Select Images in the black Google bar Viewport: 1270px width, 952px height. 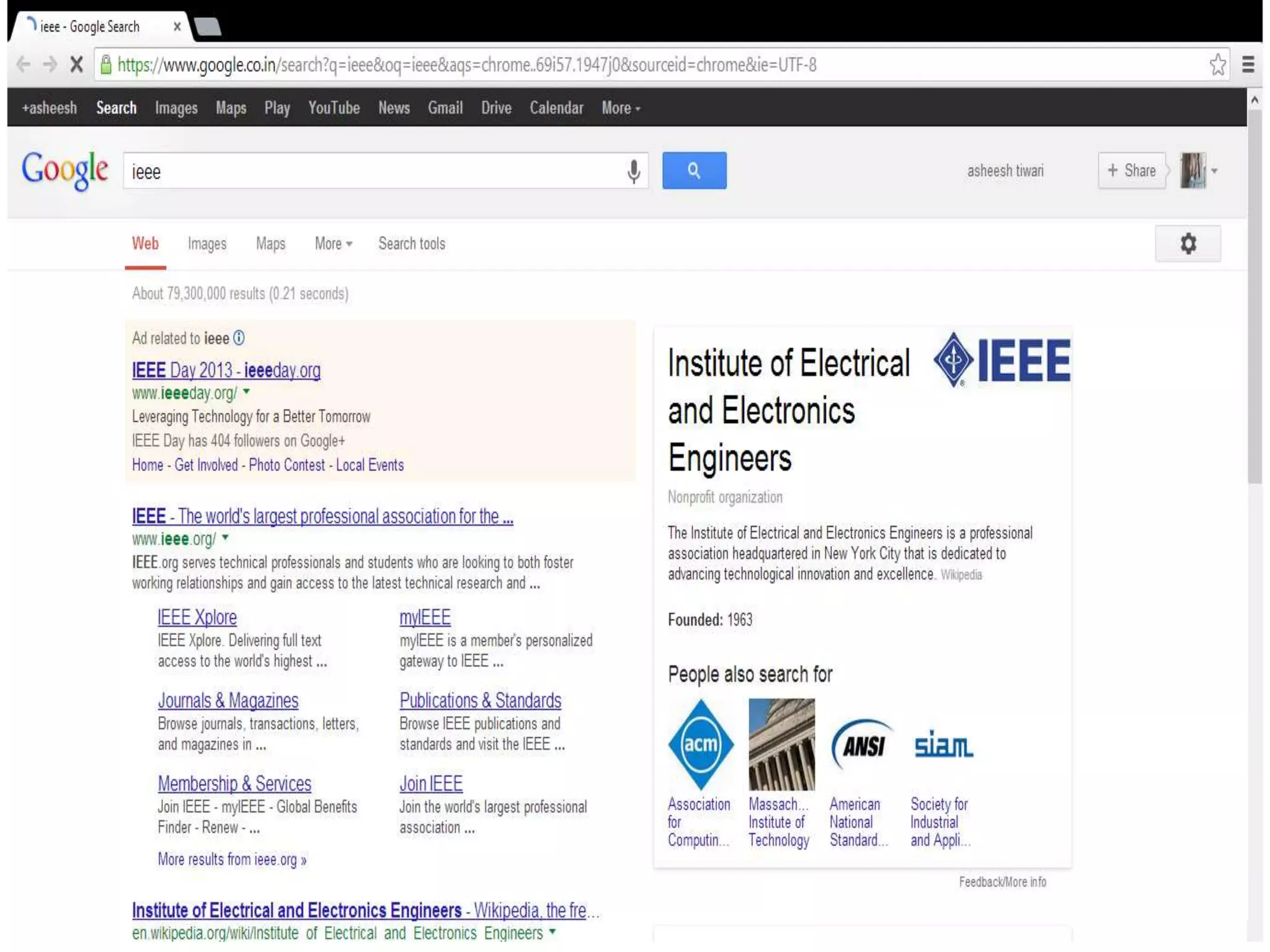point(176,108)
